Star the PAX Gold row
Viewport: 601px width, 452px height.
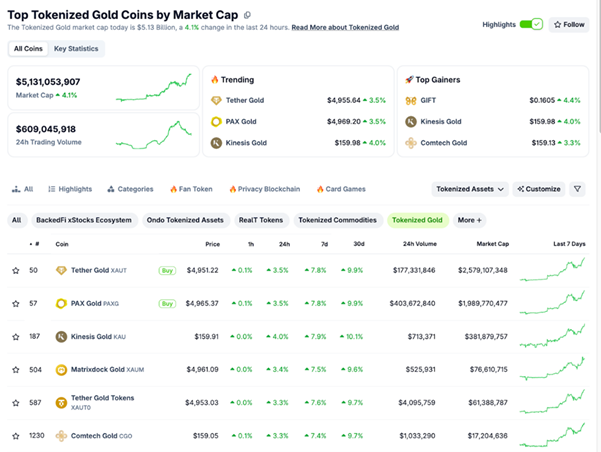[x=16, y=303]
